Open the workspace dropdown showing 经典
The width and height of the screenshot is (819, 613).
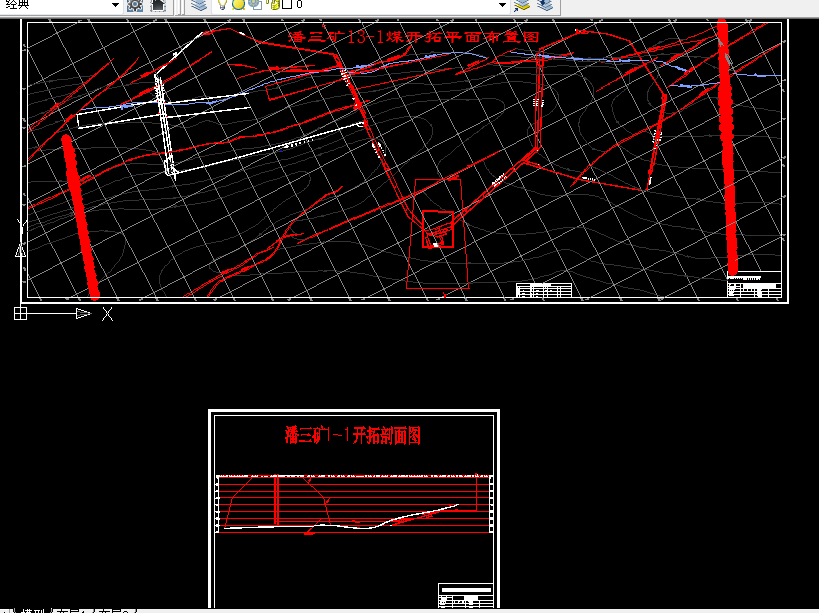point(61,5)
